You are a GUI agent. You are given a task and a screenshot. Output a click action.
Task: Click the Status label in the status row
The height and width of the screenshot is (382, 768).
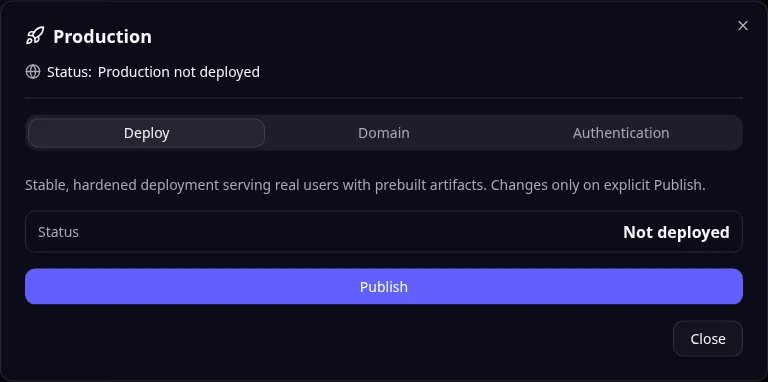(x=58, y=232)
